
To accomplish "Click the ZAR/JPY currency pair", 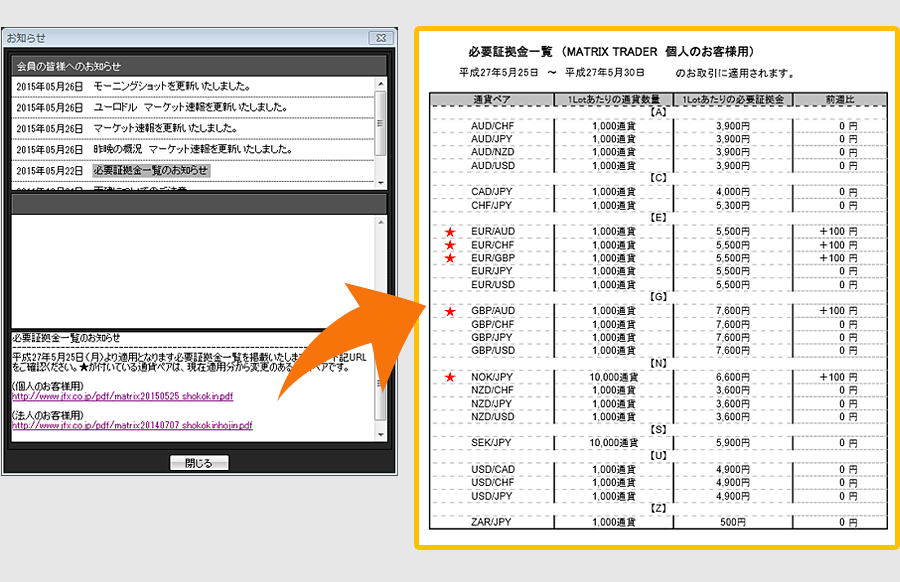I will tap(491, 522).
